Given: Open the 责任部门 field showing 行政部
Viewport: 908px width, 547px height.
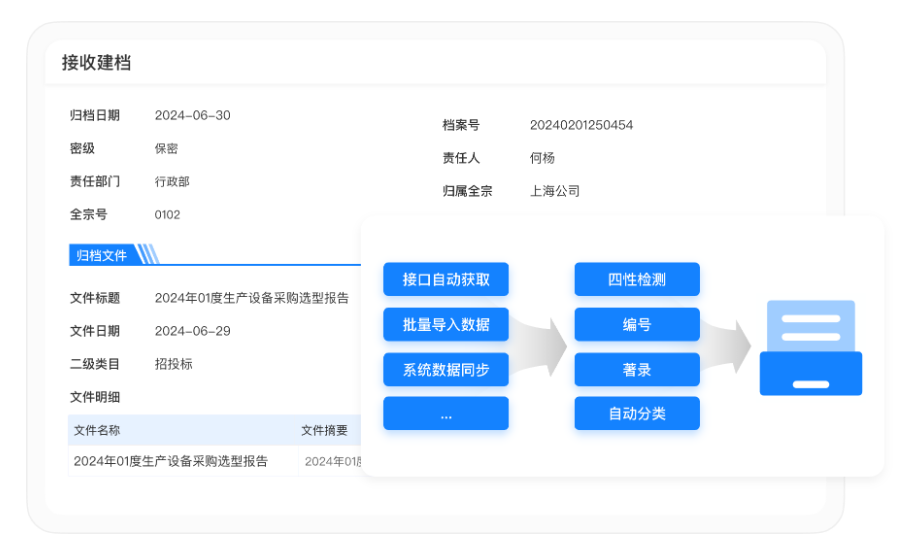Looking at the screenshot, I should pos(172,181).
